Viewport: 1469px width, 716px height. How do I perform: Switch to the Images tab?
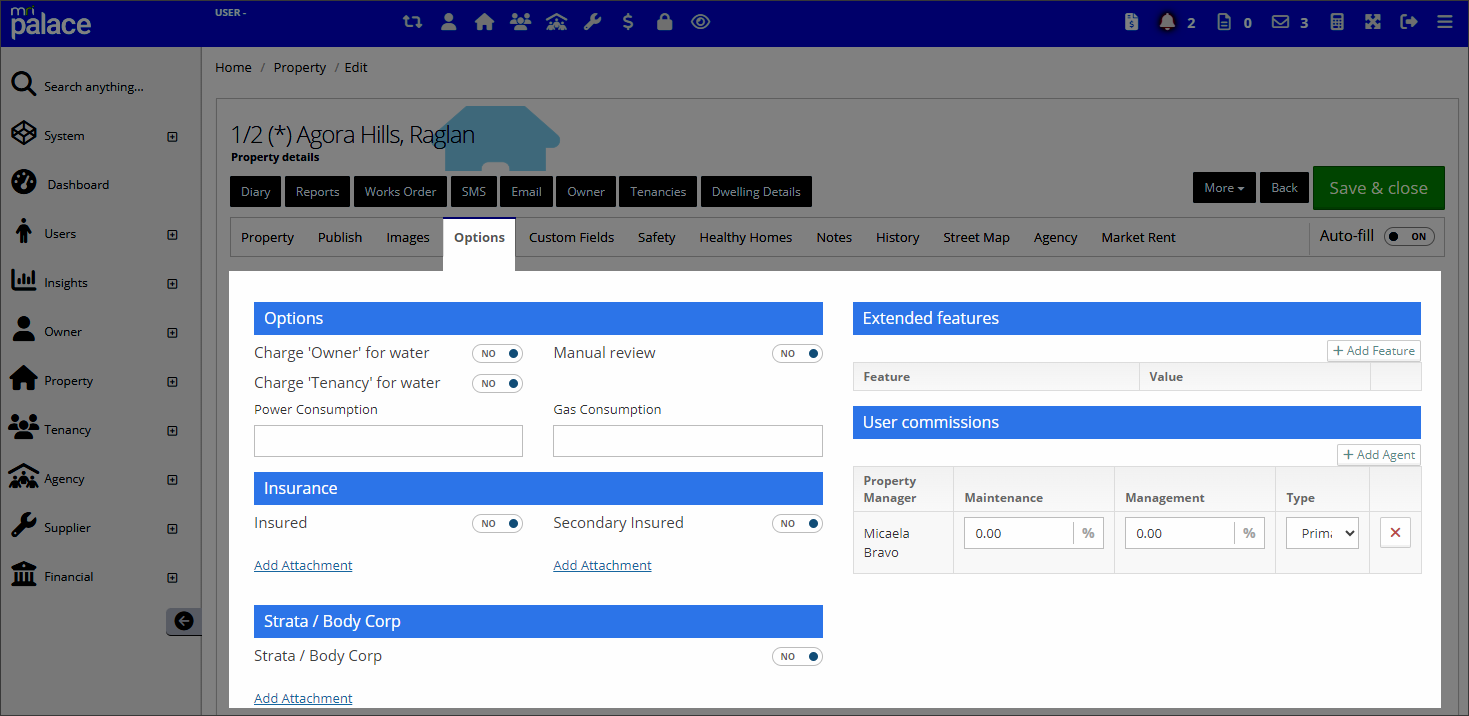coord(408,237)
